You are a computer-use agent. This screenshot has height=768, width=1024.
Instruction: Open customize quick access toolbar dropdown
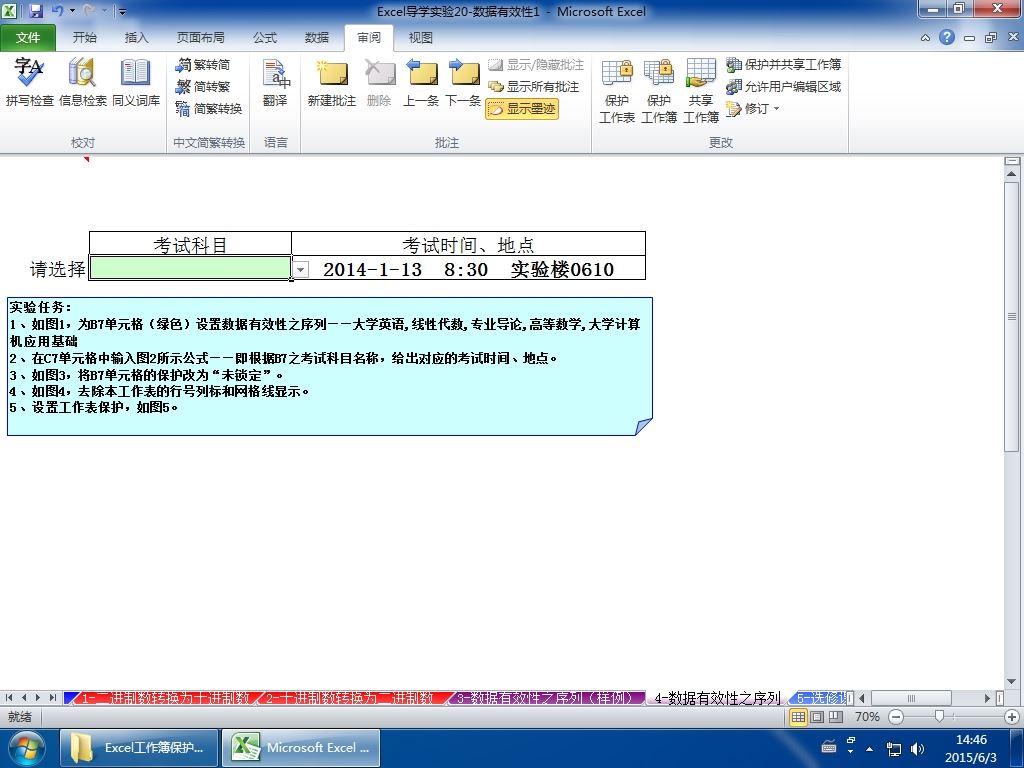pyautogui.click(x=123, y=12)
